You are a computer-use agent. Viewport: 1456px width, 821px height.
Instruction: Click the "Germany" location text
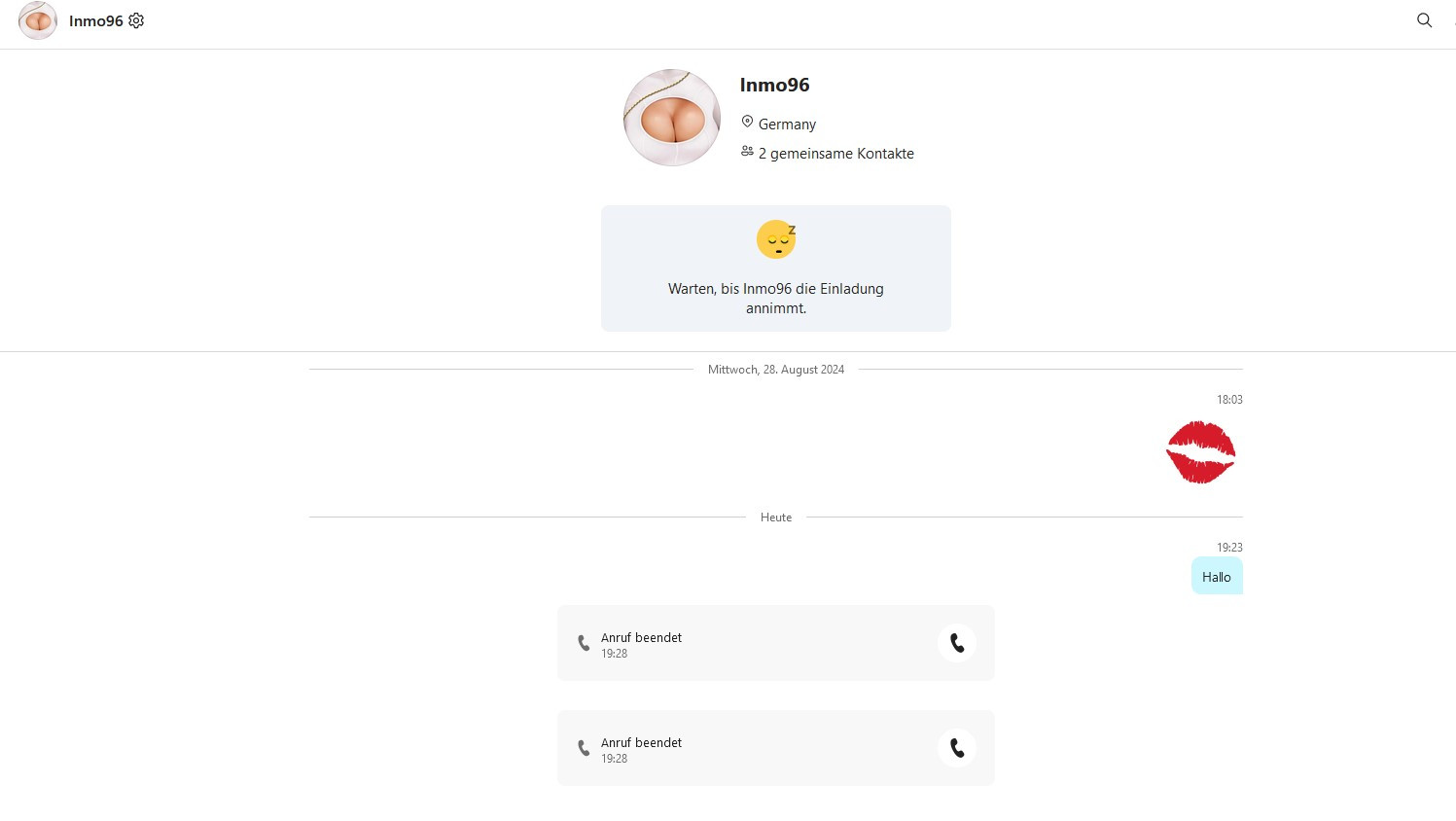tap(787, 125)
